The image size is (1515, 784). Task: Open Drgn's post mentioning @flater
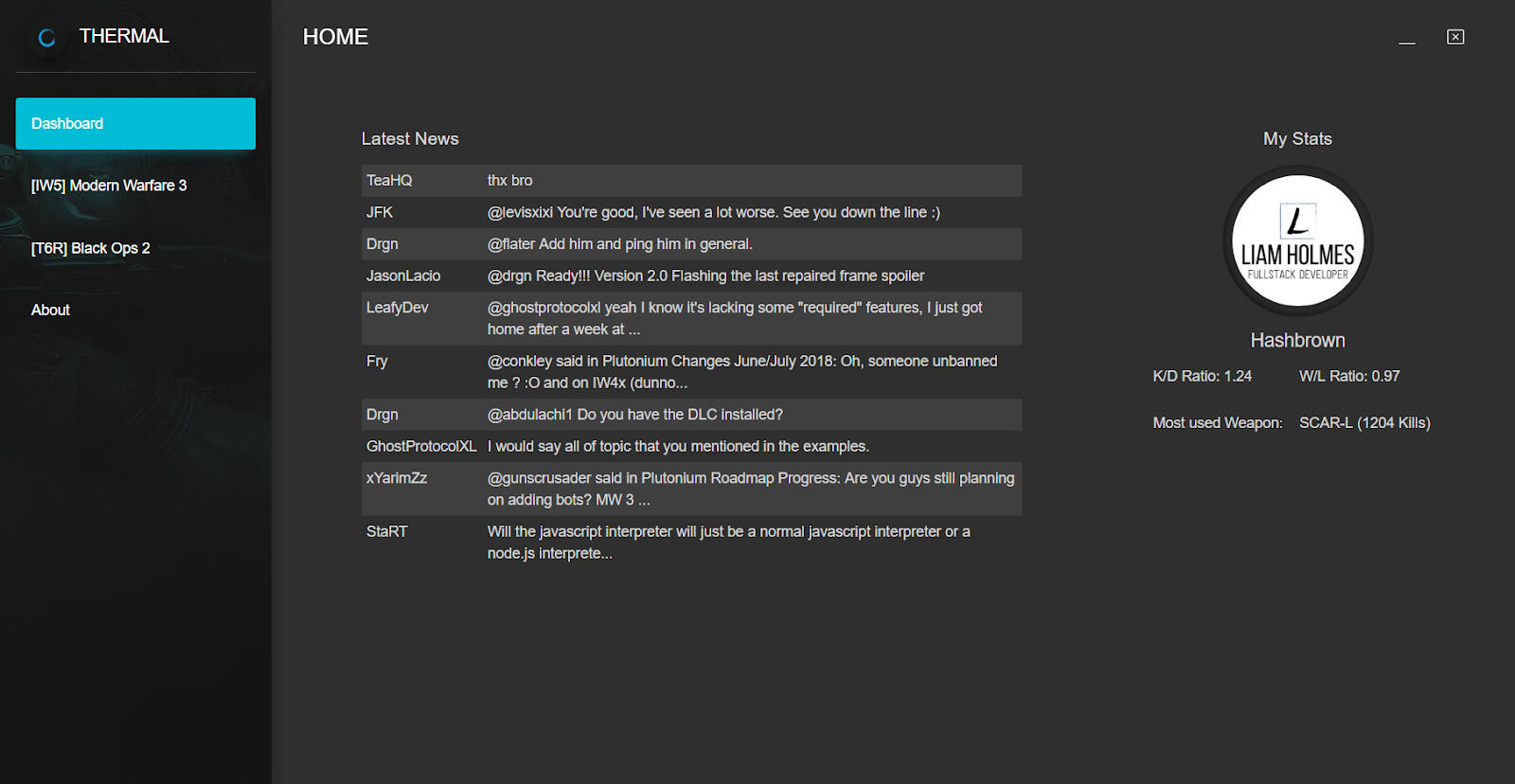[691, 244]
